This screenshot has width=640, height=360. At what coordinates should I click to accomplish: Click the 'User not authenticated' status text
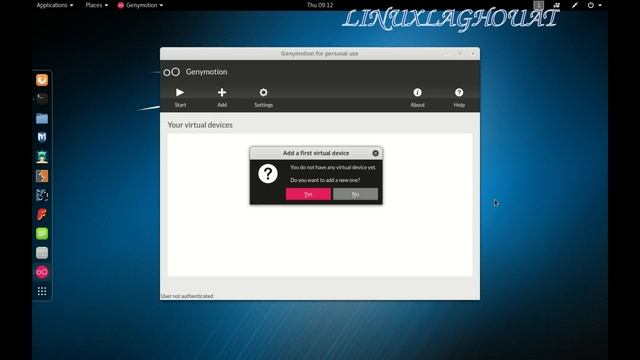(x=187, y=296)
